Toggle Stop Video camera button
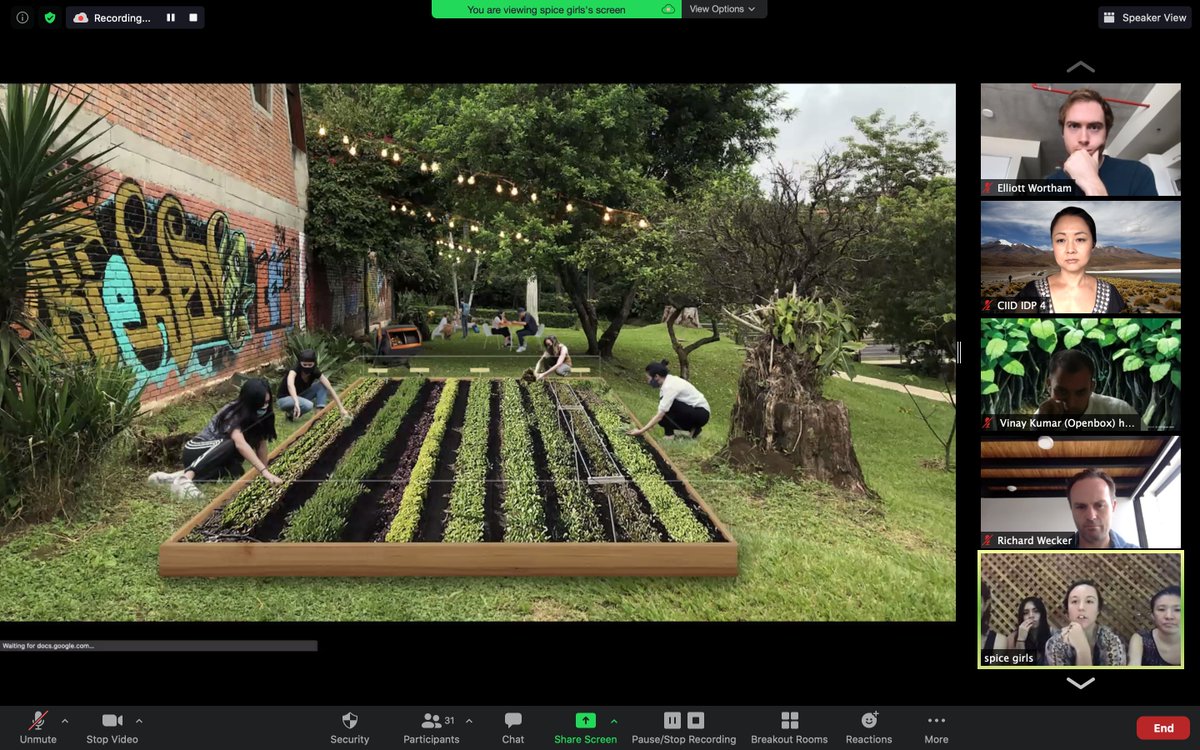This screenshot has width=1200, height=750. click(x=111, y=728)
